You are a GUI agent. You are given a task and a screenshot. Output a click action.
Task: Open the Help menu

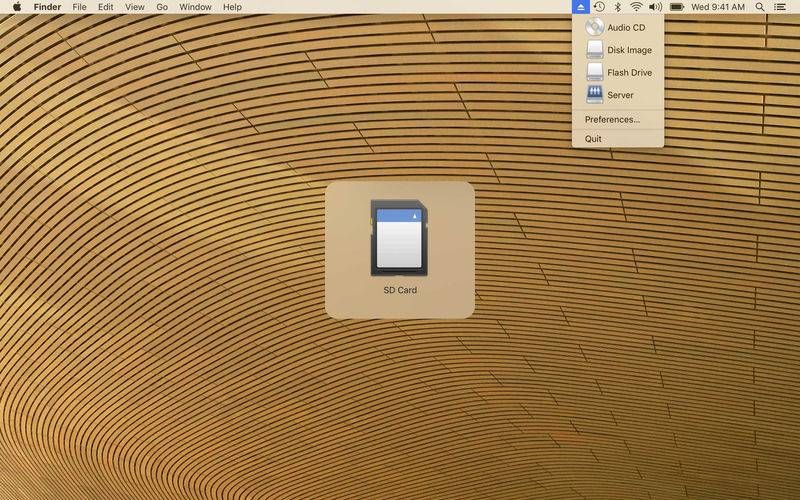[232, 7]
